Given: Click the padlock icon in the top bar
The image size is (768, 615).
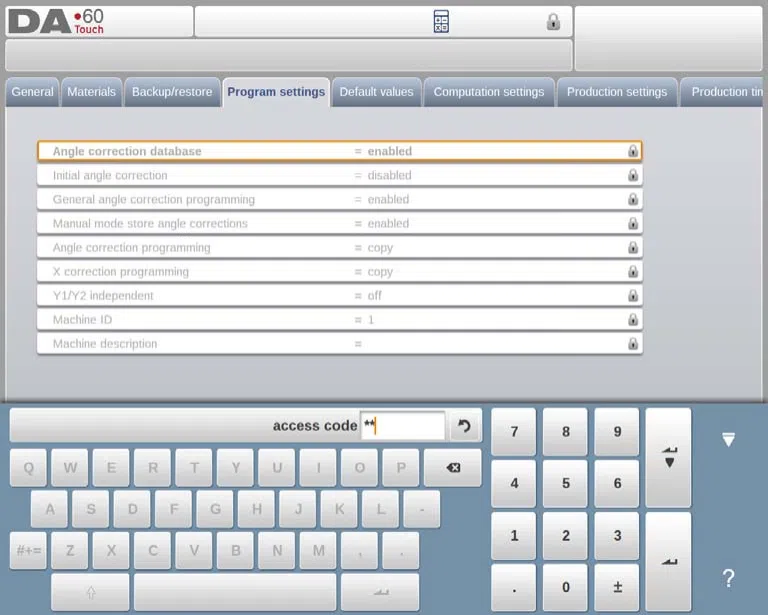Looking at the screenshot, I should 553,22.
